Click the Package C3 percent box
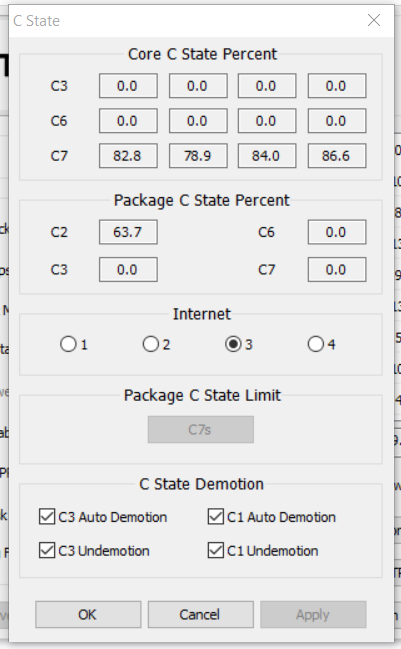The height and width of the screenshot is (649, 401). tap(128, 270)
